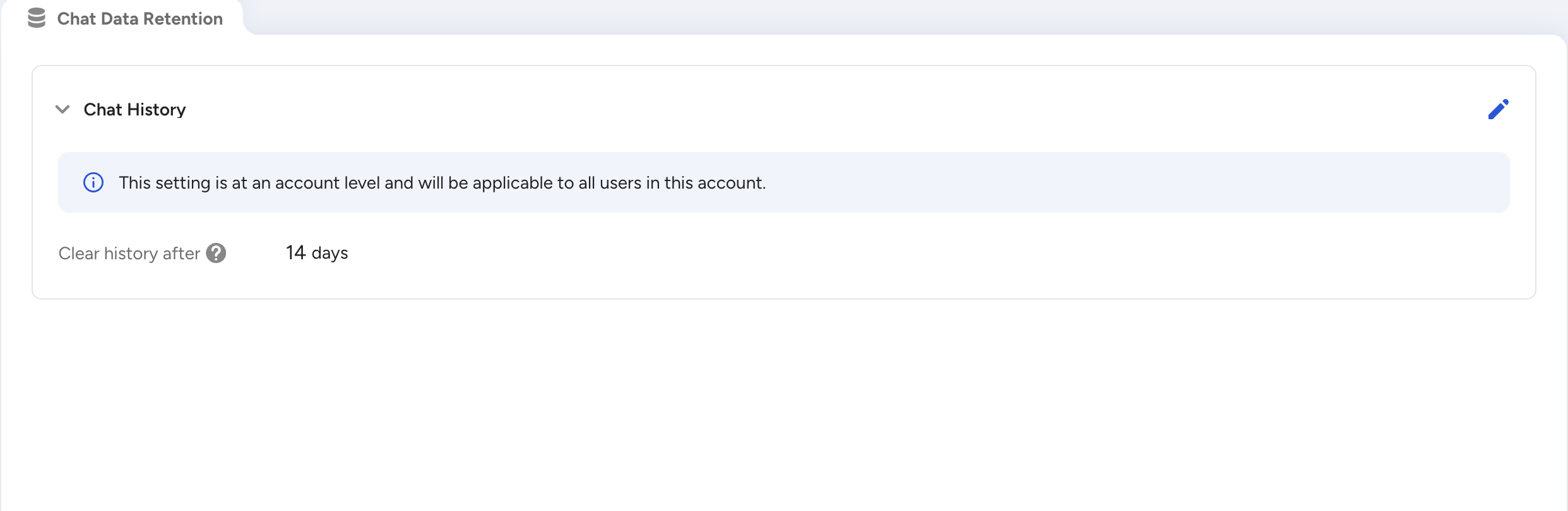Click the blue info circle icon

(x=93, y=182)
